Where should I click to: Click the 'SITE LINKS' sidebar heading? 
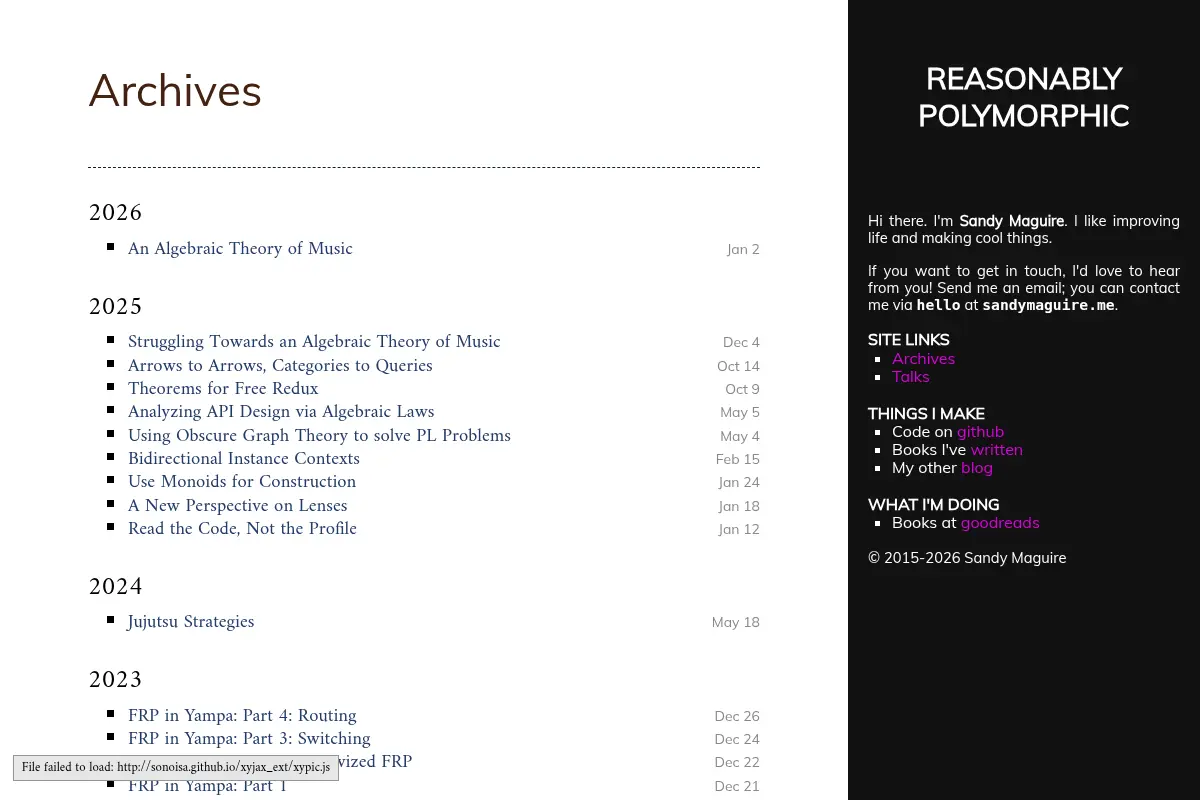point(909,340)
